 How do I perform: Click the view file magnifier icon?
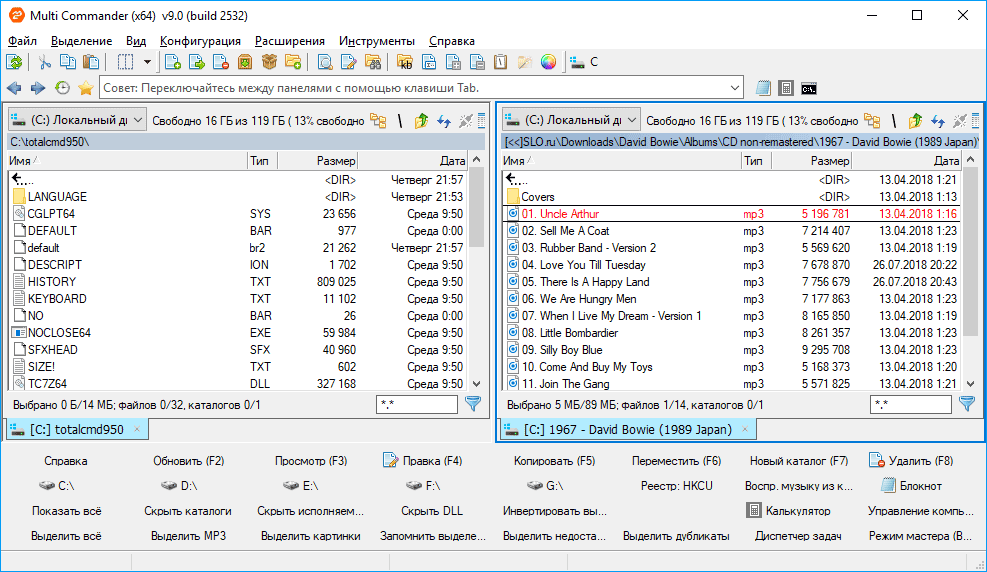coord(325,62)
